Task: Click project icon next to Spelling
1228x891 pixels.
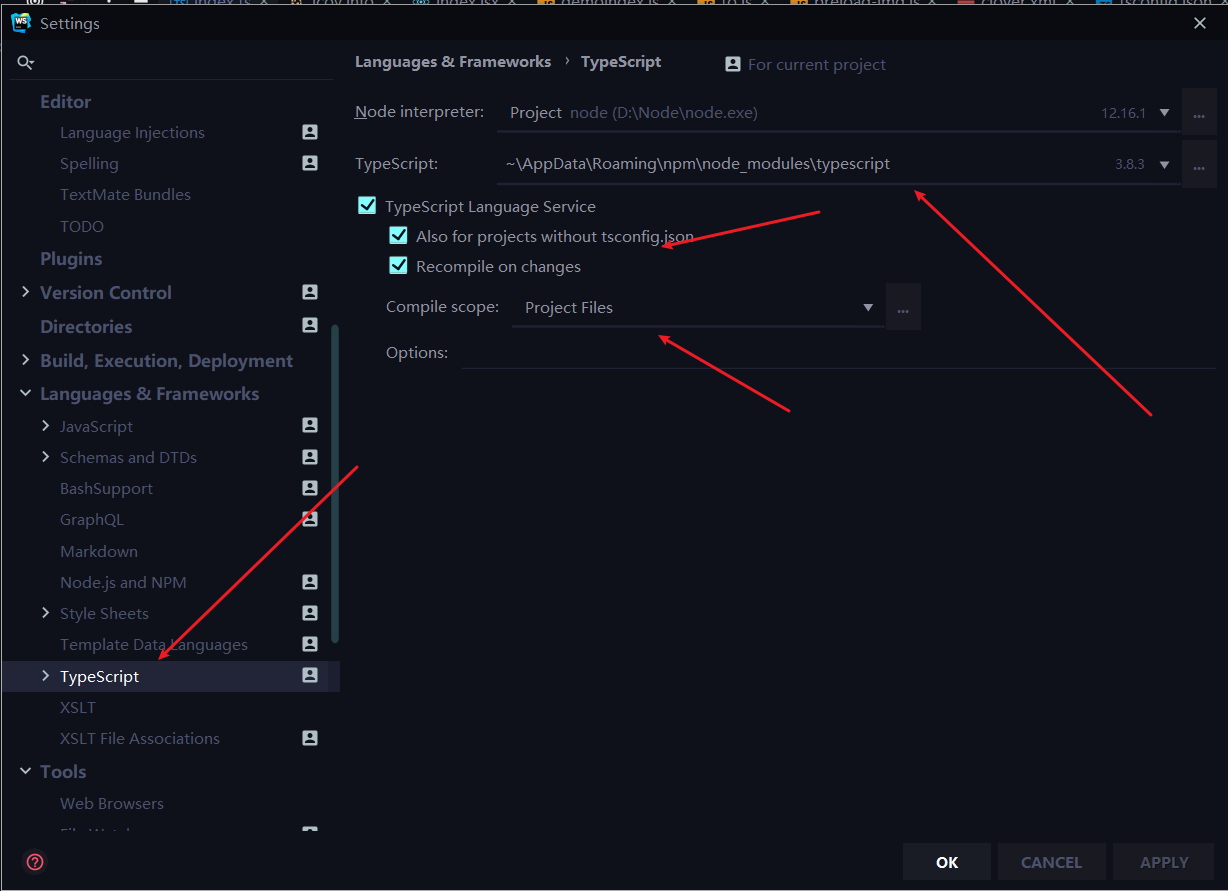Action: 310,163
